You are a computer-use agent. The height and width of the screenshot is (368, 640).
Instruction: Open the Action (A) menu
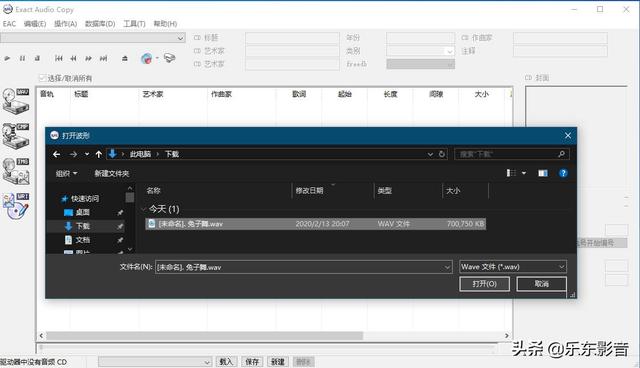point(65,24)
